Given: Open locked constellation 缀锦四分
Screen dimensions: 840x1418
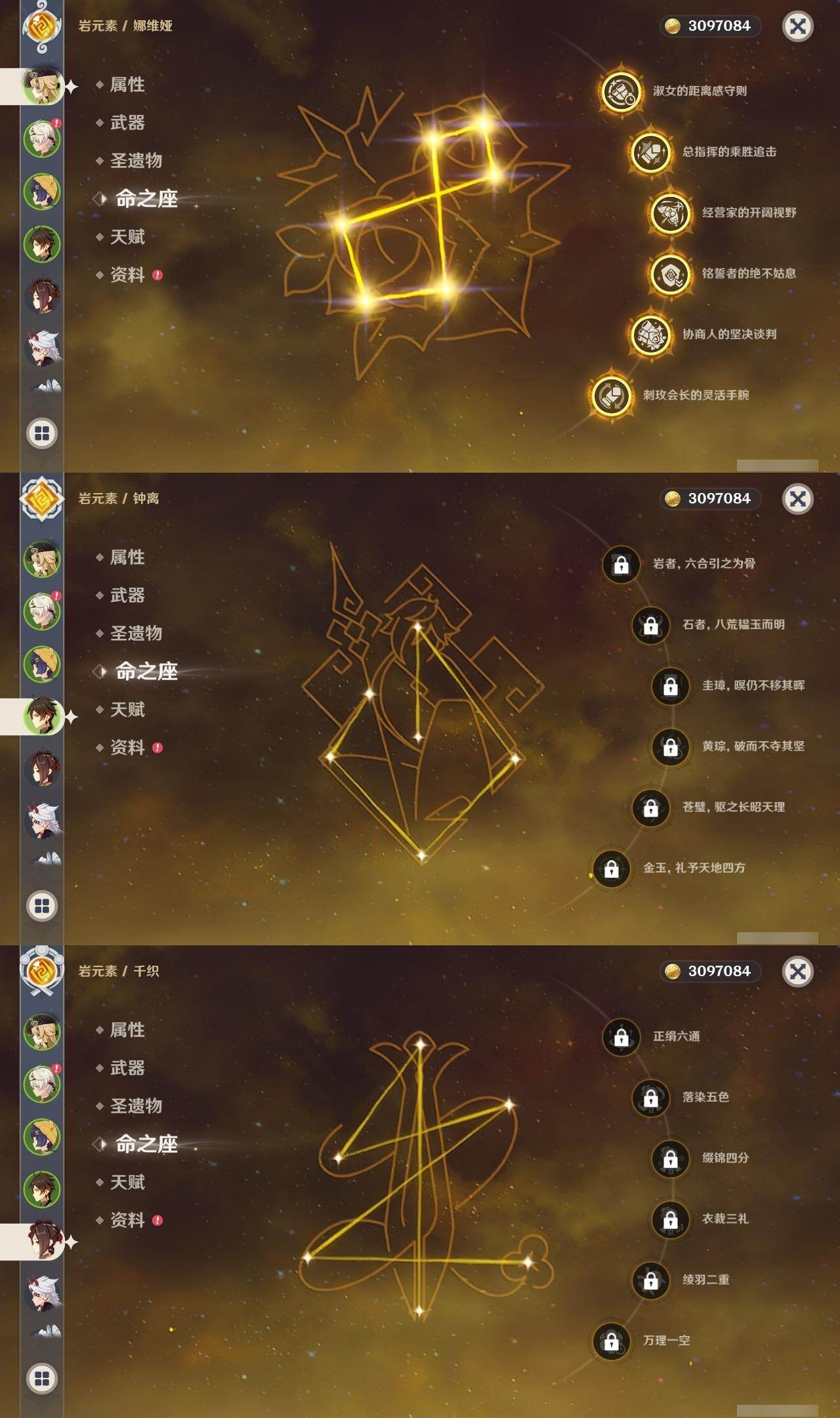Looking at the screenshot, I should point(670,1158).
